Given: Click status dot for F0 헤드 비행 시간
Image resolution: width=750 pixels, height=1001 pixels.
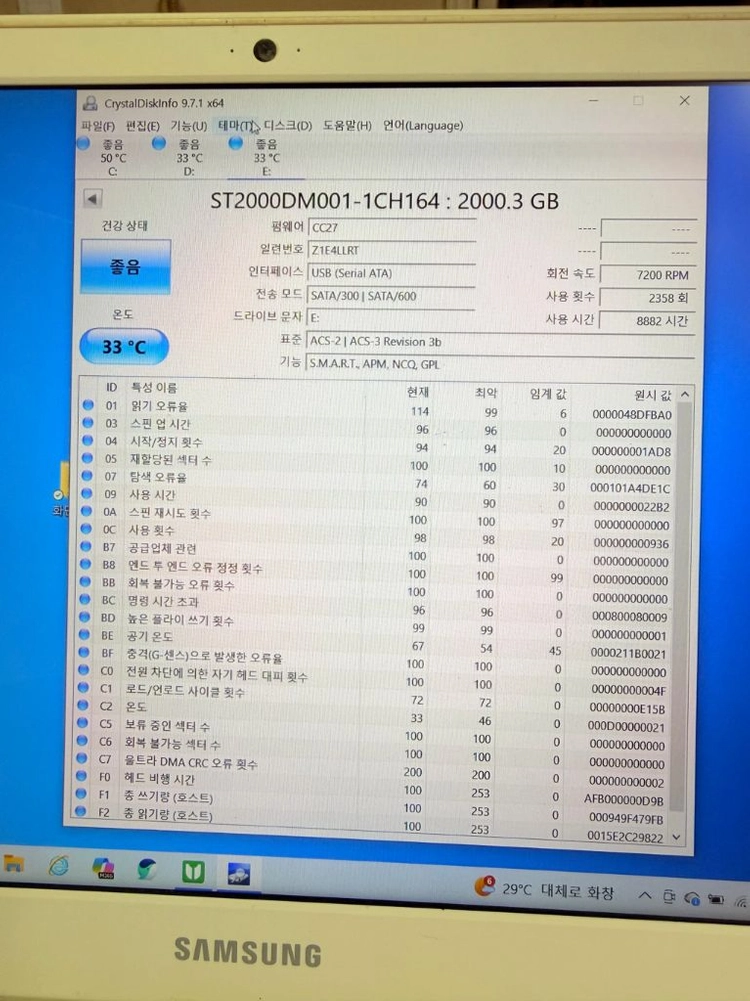Looking at the screenshot, I should tap(81, 776).
